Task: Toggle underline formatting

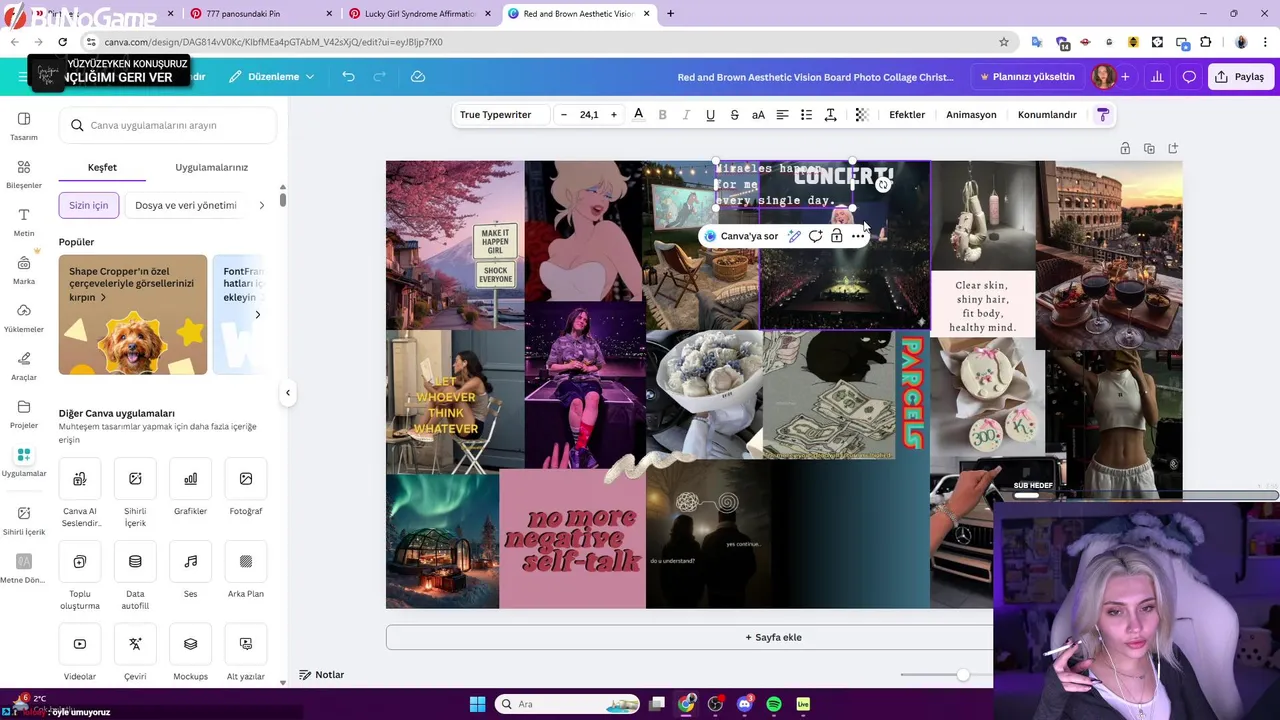Action: point(710,114)
